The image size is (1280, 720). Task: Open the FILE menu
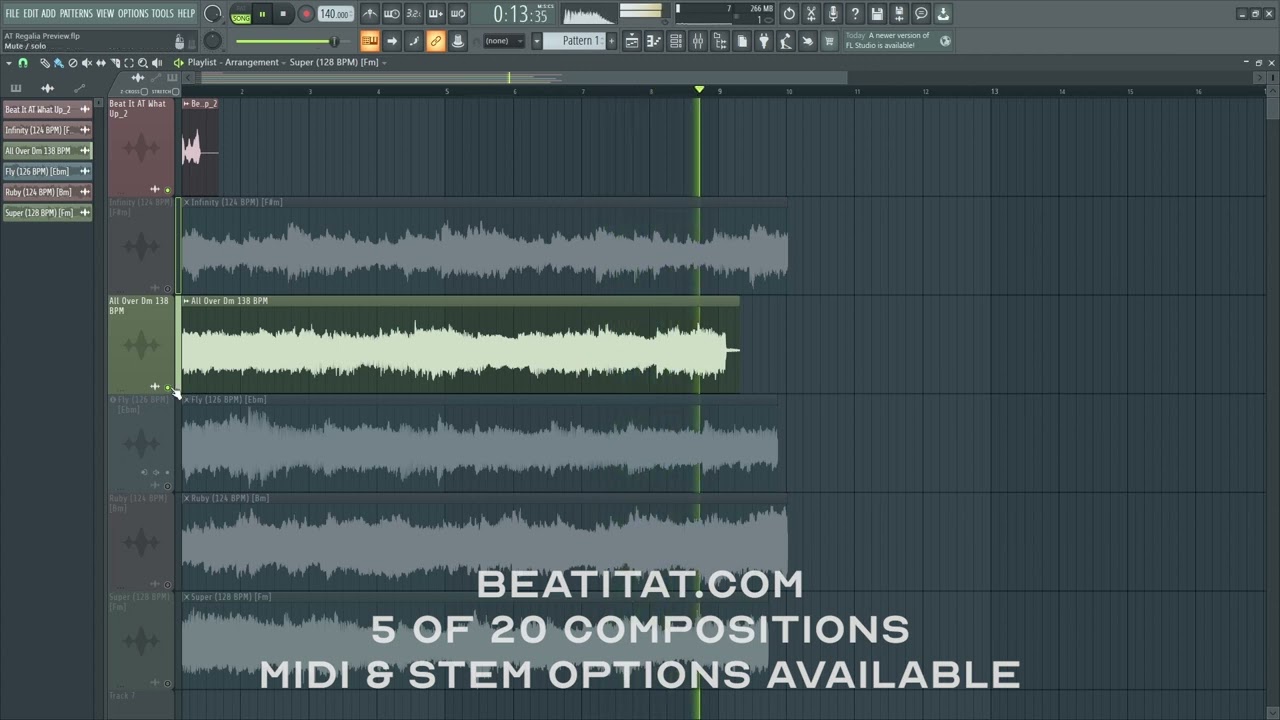point(12,13)
